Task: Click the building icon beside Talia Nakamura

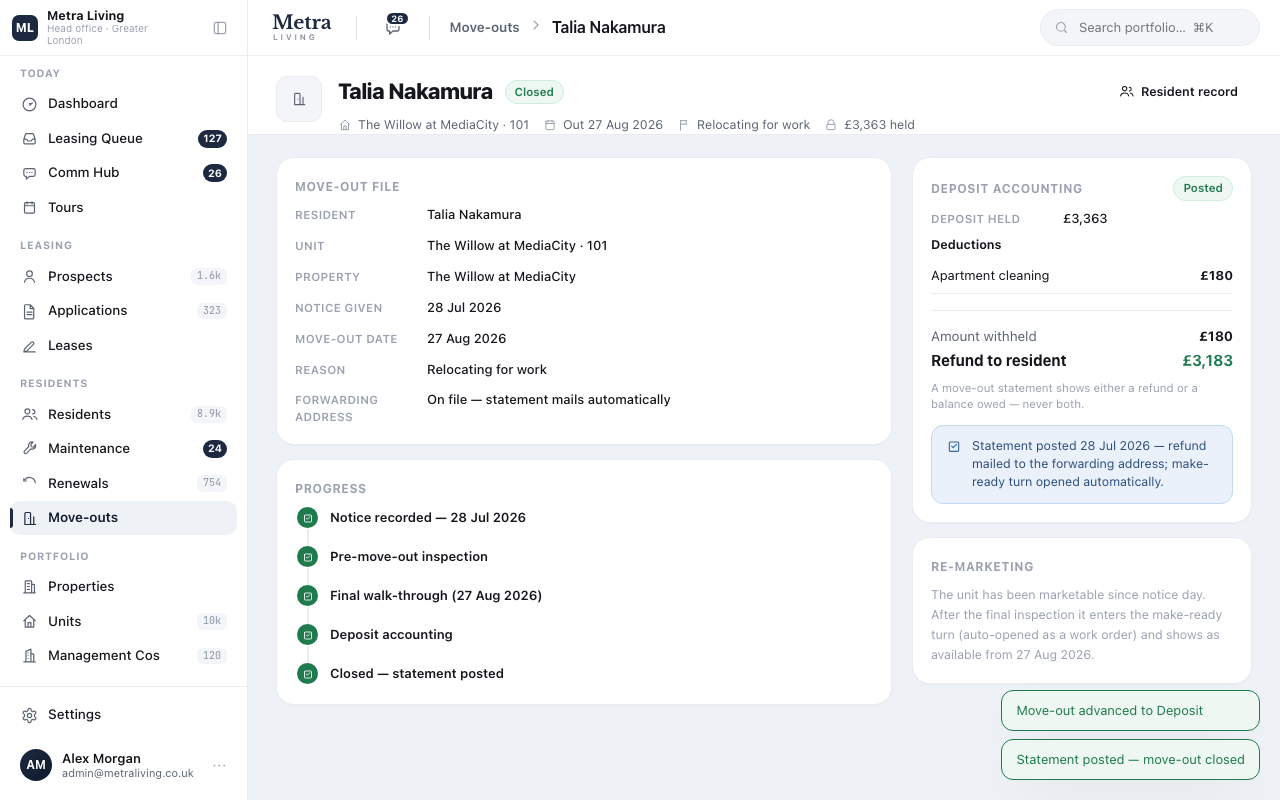Action: pos(299,99)
